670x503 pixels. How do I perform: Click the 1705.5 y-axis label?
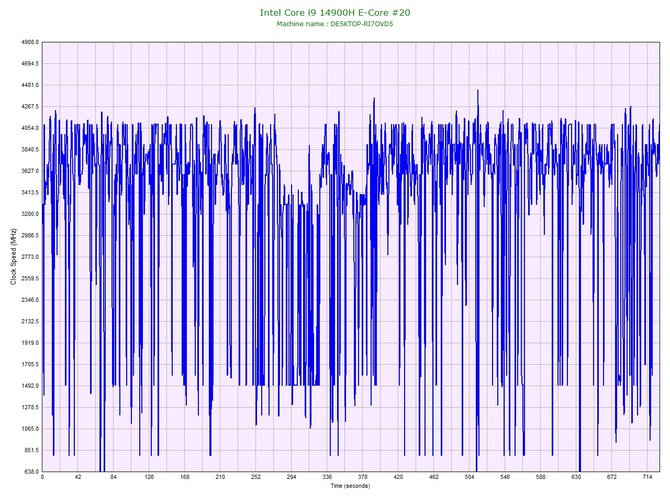pyautogui.click(x=30, y=365)
